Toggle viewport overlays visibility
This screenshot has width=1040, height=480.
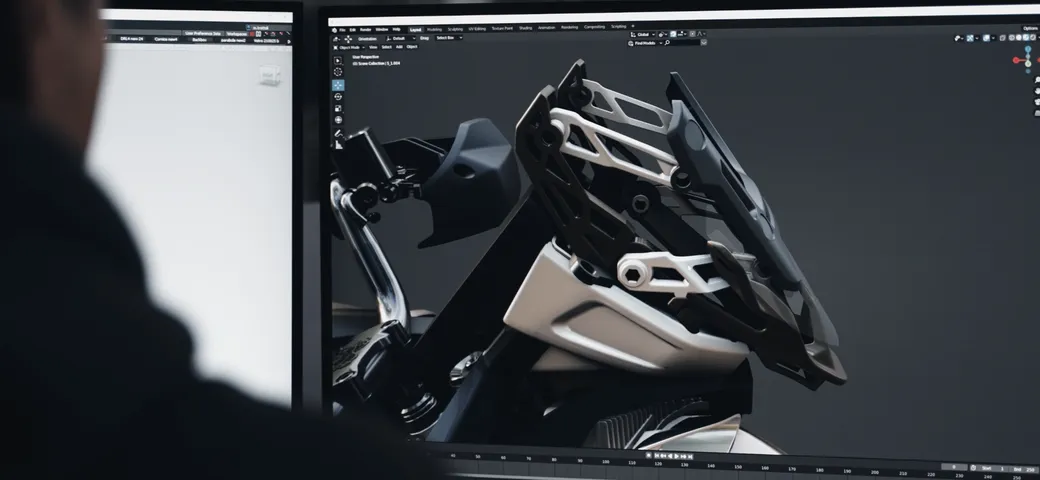click(986, 38)
